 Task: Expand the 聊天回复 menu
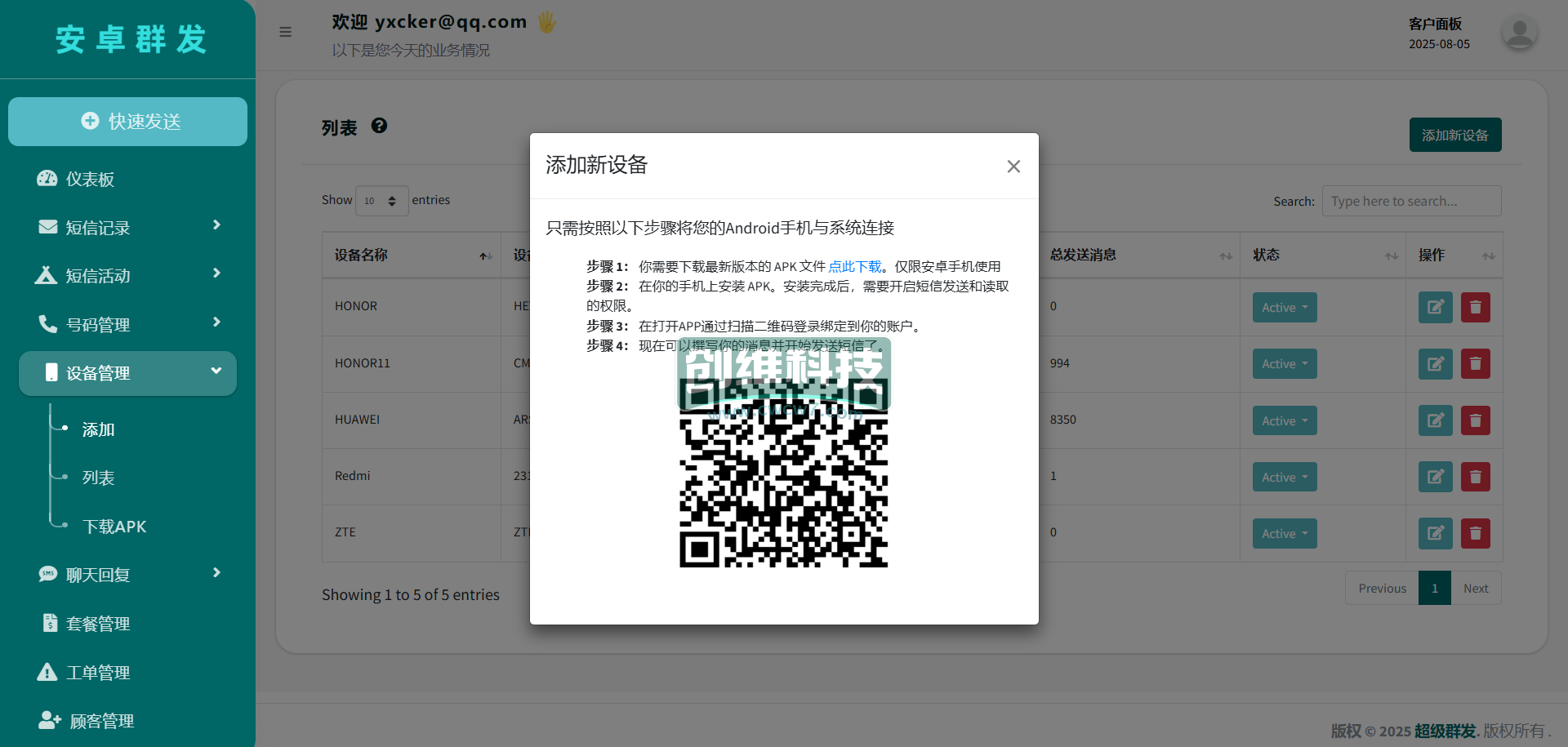click(127, 575)
